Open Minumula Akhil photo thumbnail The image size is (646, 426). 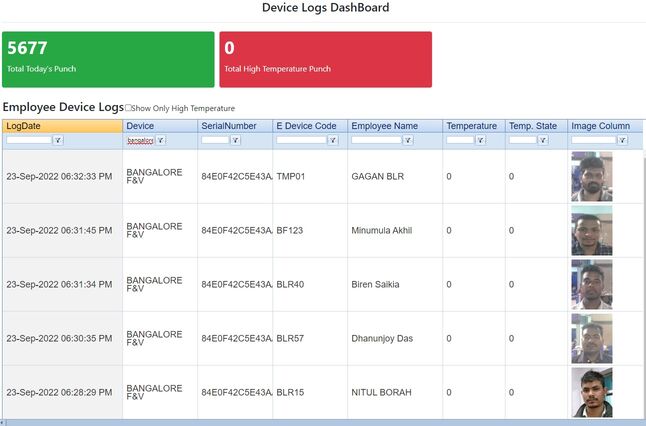coord(592,230)
